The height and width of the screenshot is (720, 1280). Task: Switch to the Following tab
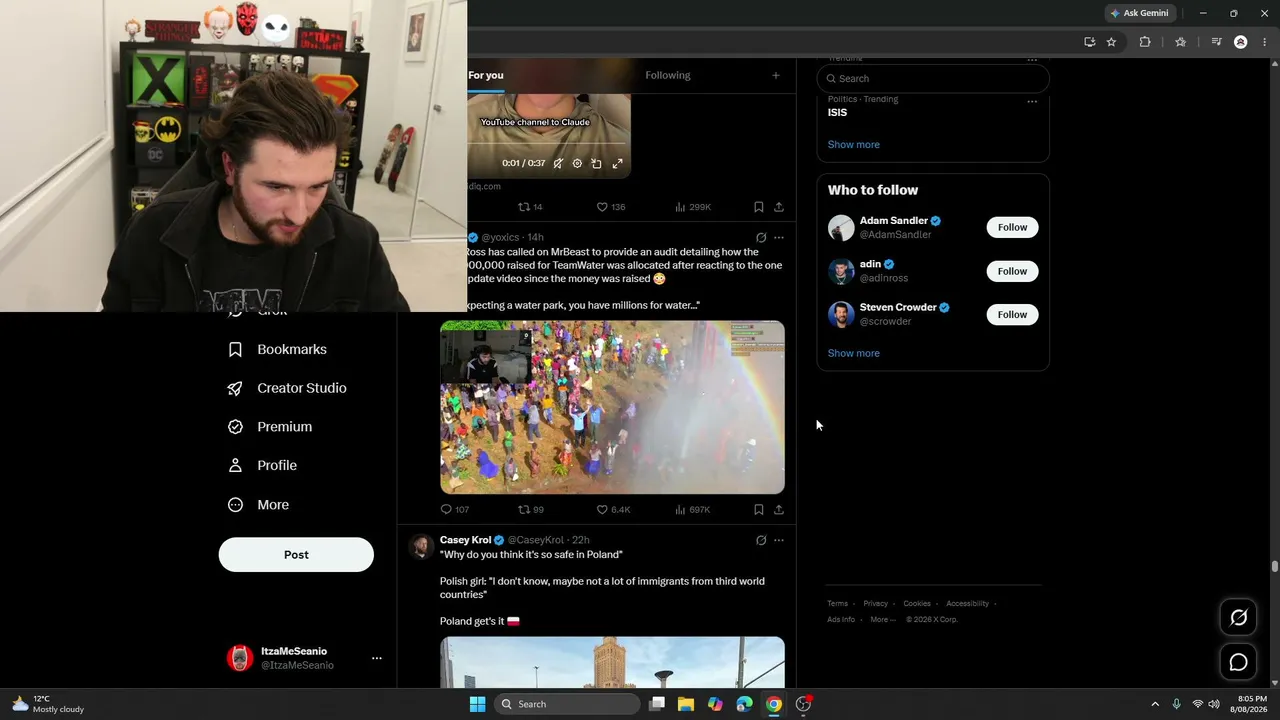(668, 75)
